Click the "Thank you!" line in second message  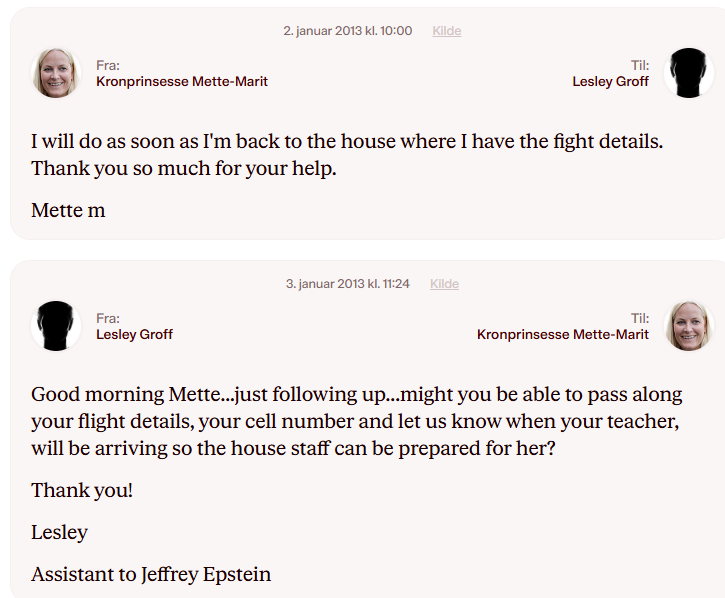pyautogui.click(x=82, y=491)
